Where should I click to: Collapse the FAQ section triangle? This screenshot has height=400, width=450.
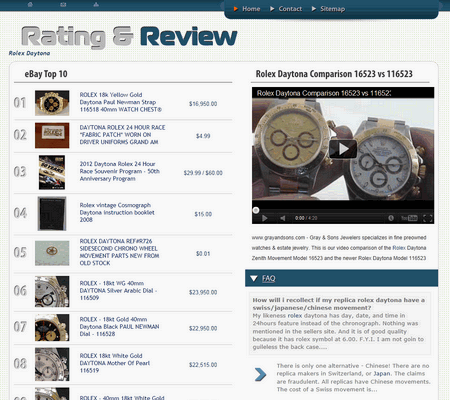254,278
